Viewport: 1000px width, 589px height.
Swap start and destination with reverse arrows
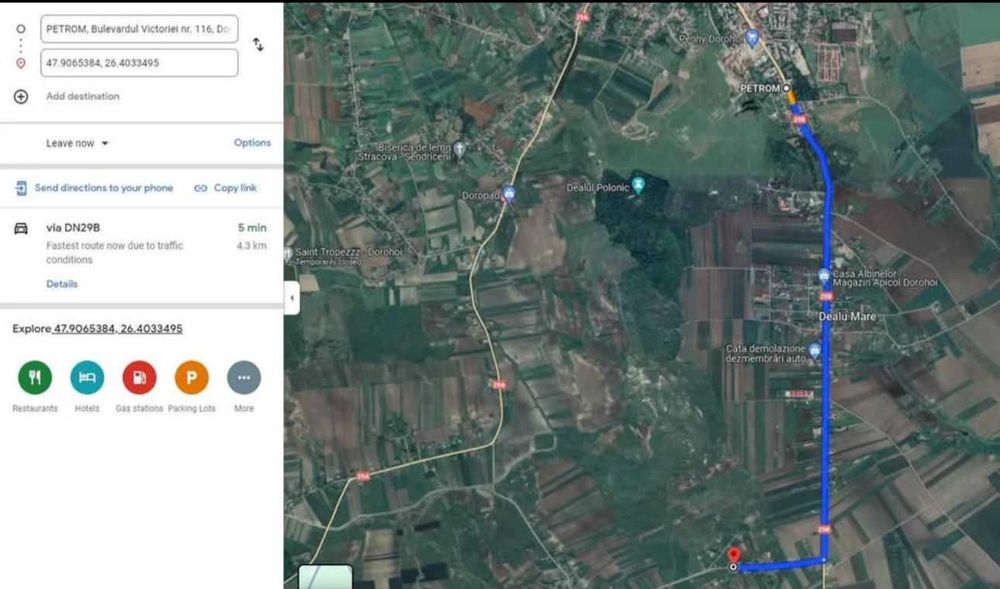[258, 45]
